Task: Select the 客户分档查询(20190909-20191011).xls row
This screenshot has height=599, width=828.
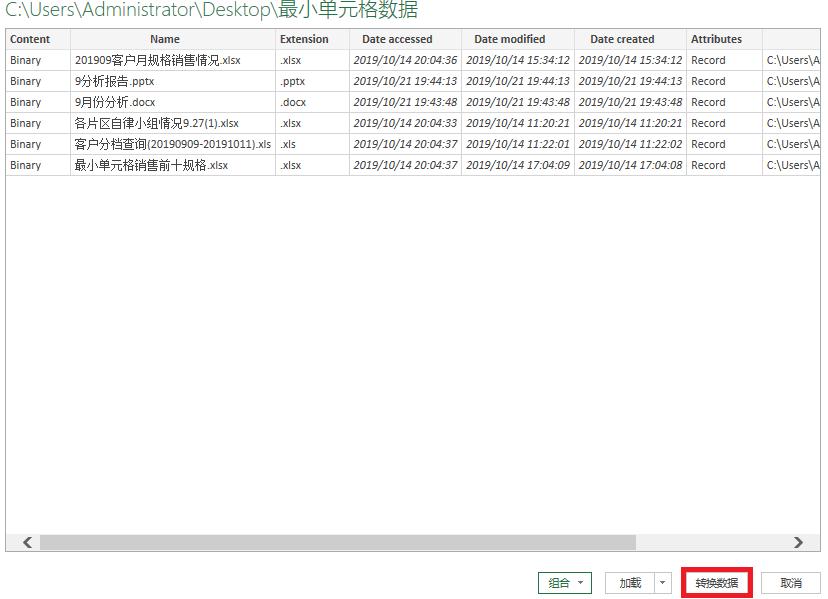Action: [164, 144]
